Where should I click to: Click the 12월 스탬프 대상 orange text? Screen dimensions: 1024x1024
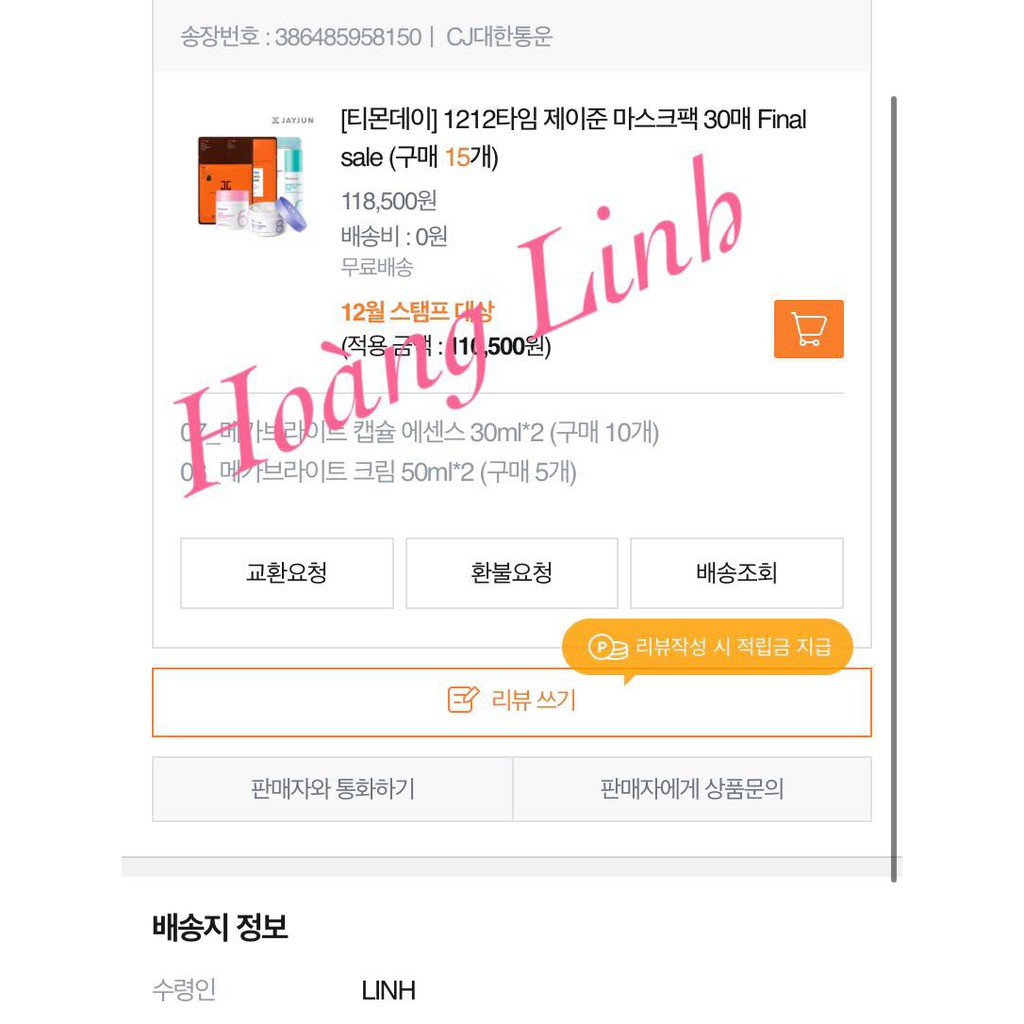(417, 312)
